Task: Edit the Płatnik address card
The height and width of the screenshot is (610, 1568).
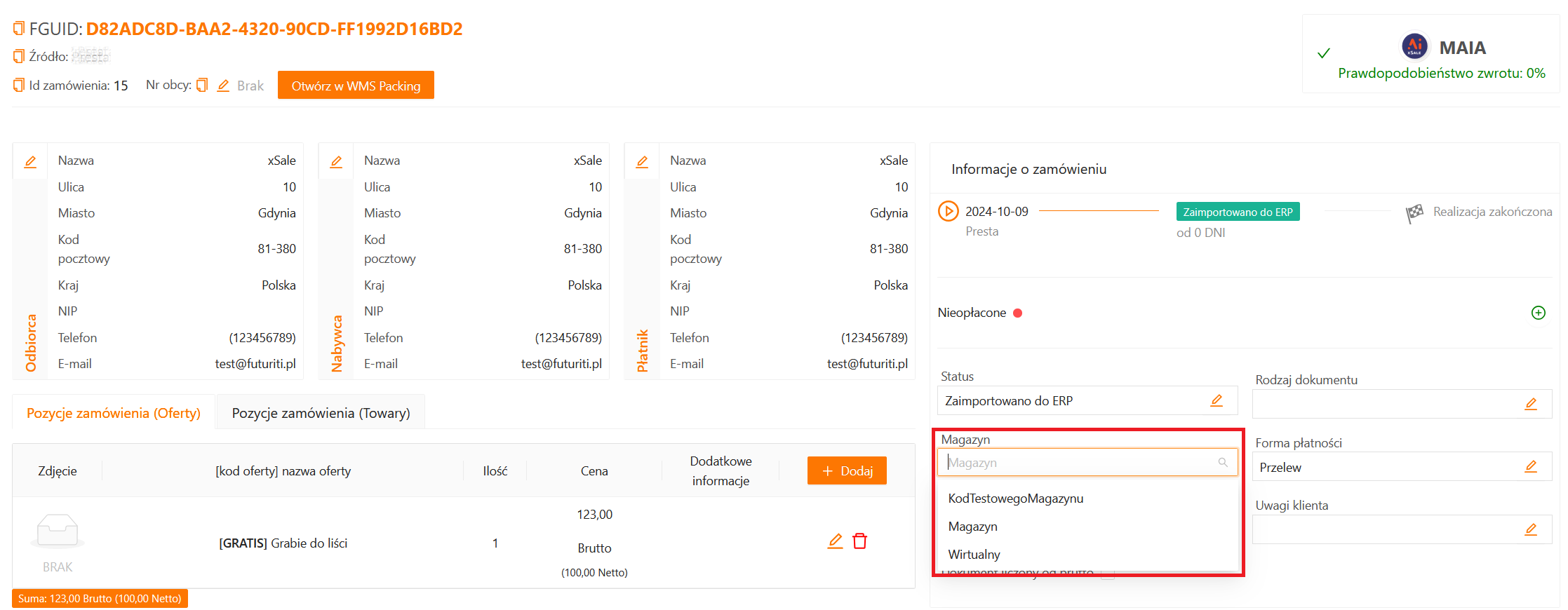Action: 642,162
